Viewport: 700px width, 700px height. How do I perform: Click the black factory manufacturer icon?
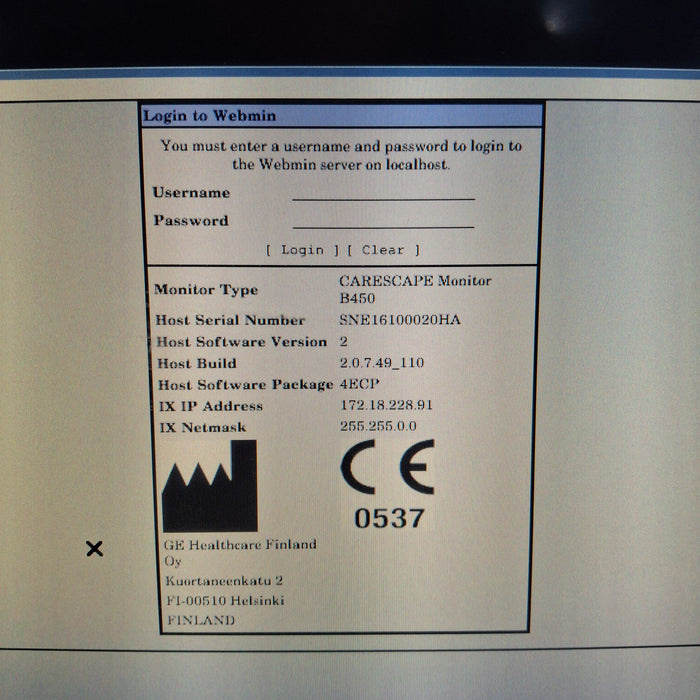(x=209, y=487)
